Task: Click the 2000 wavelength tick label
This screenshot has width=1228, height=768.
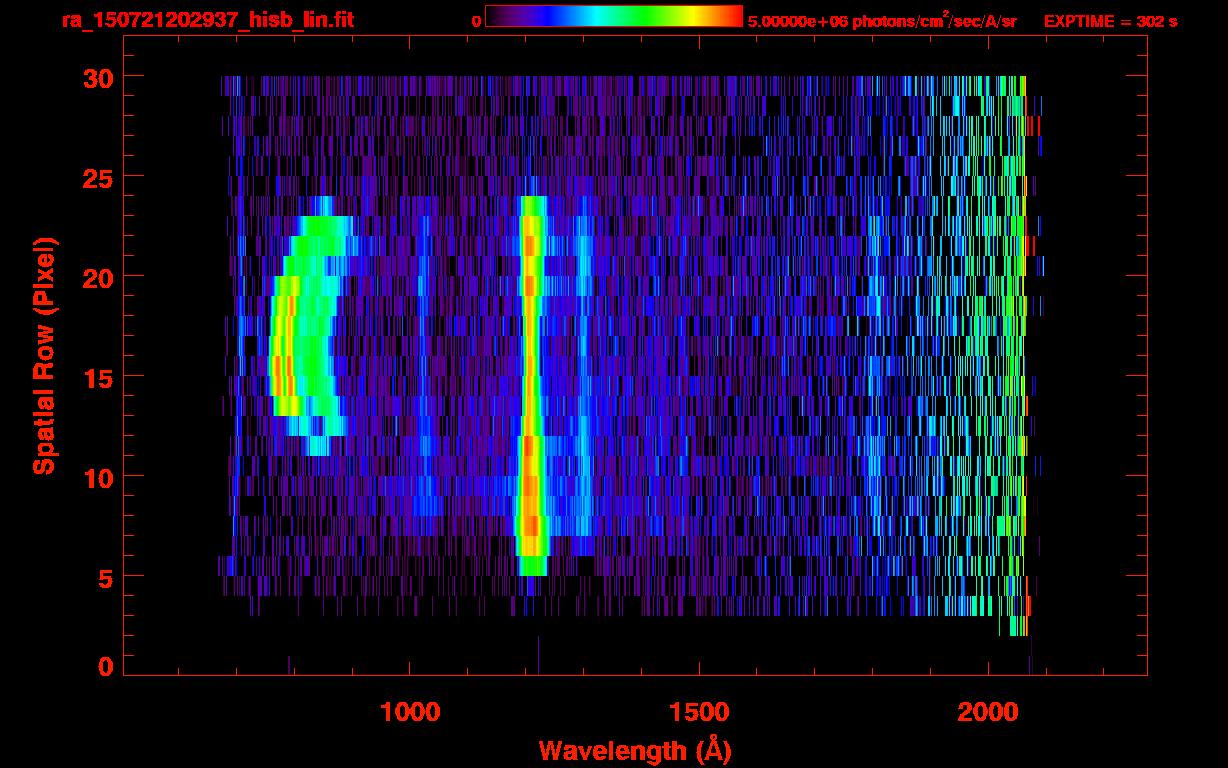Action: click(x=988, y=712)
